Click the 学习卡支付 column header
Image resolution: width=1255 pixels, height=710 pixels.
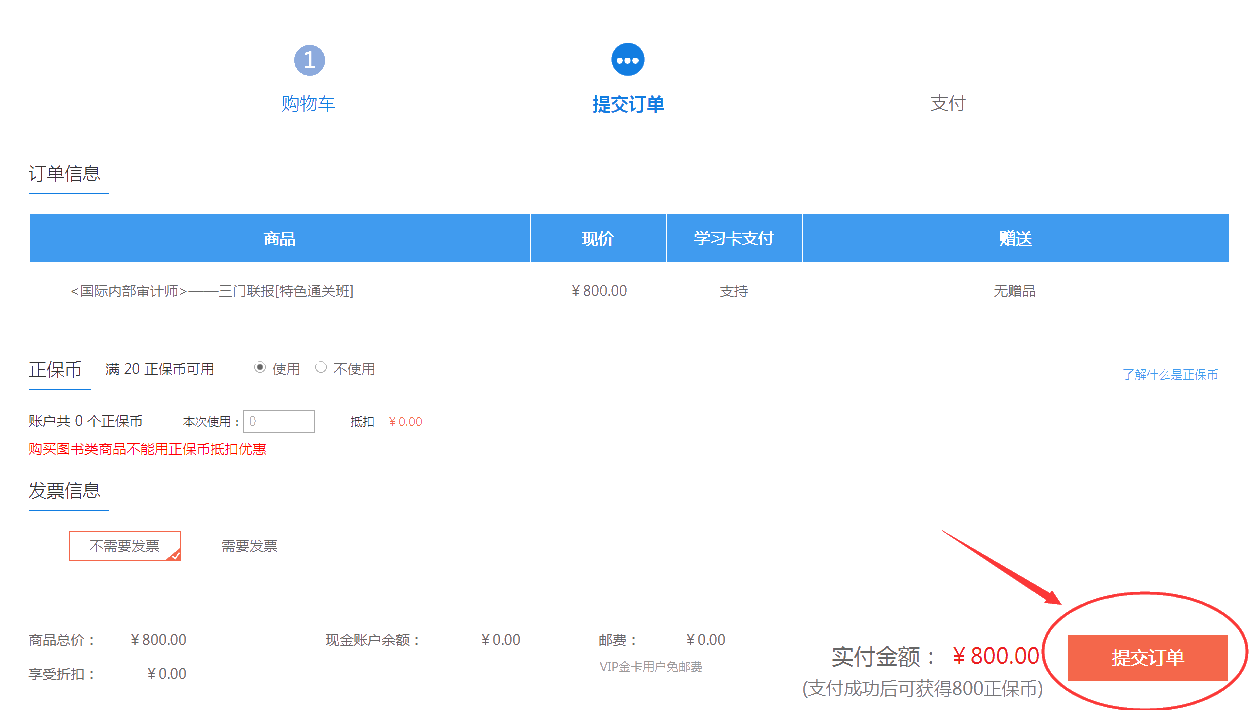coord(734,239)
